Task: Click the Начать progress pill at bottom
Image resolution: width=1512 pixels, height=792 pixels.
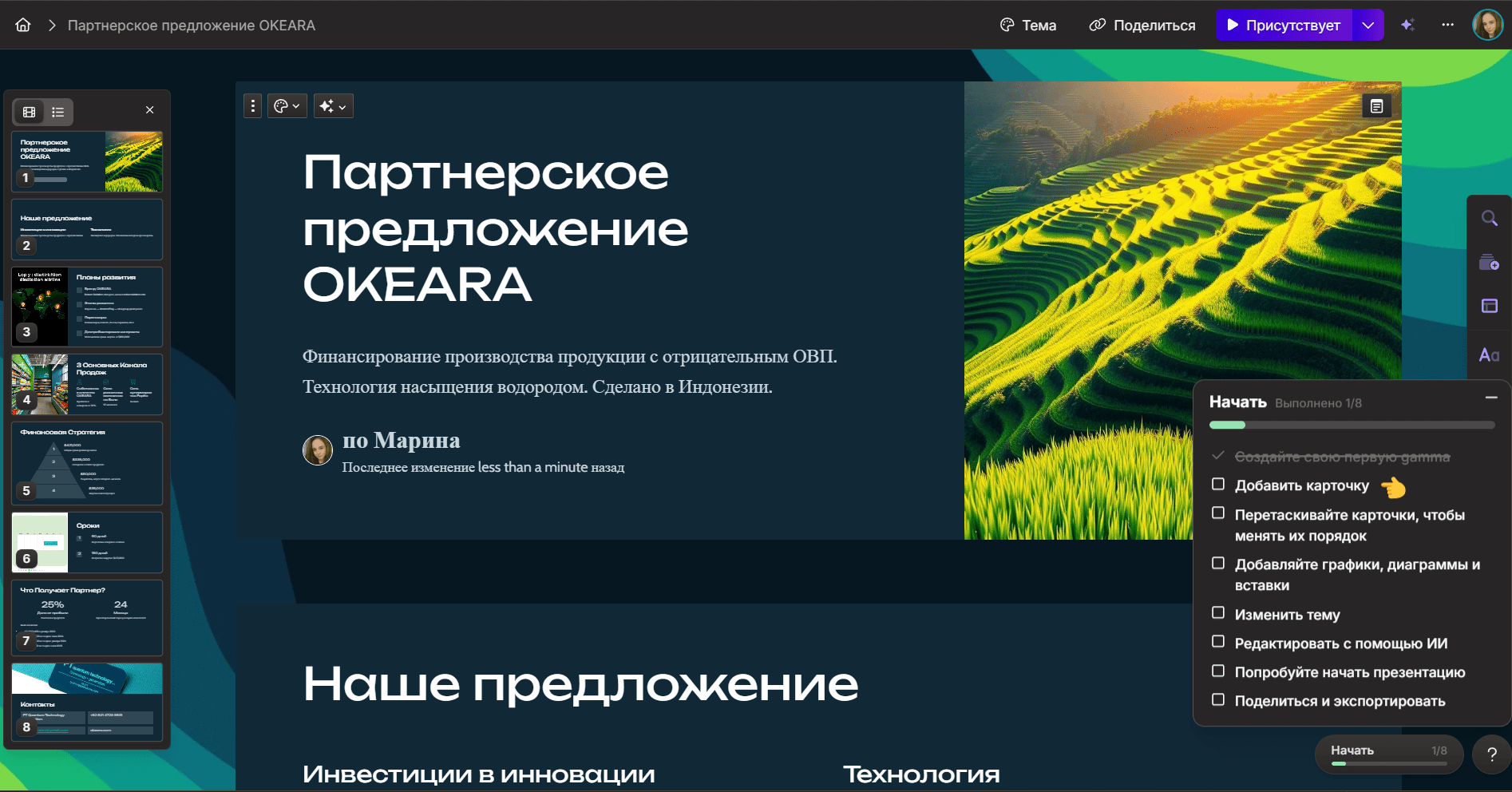Action: (x=1389, y=754)
